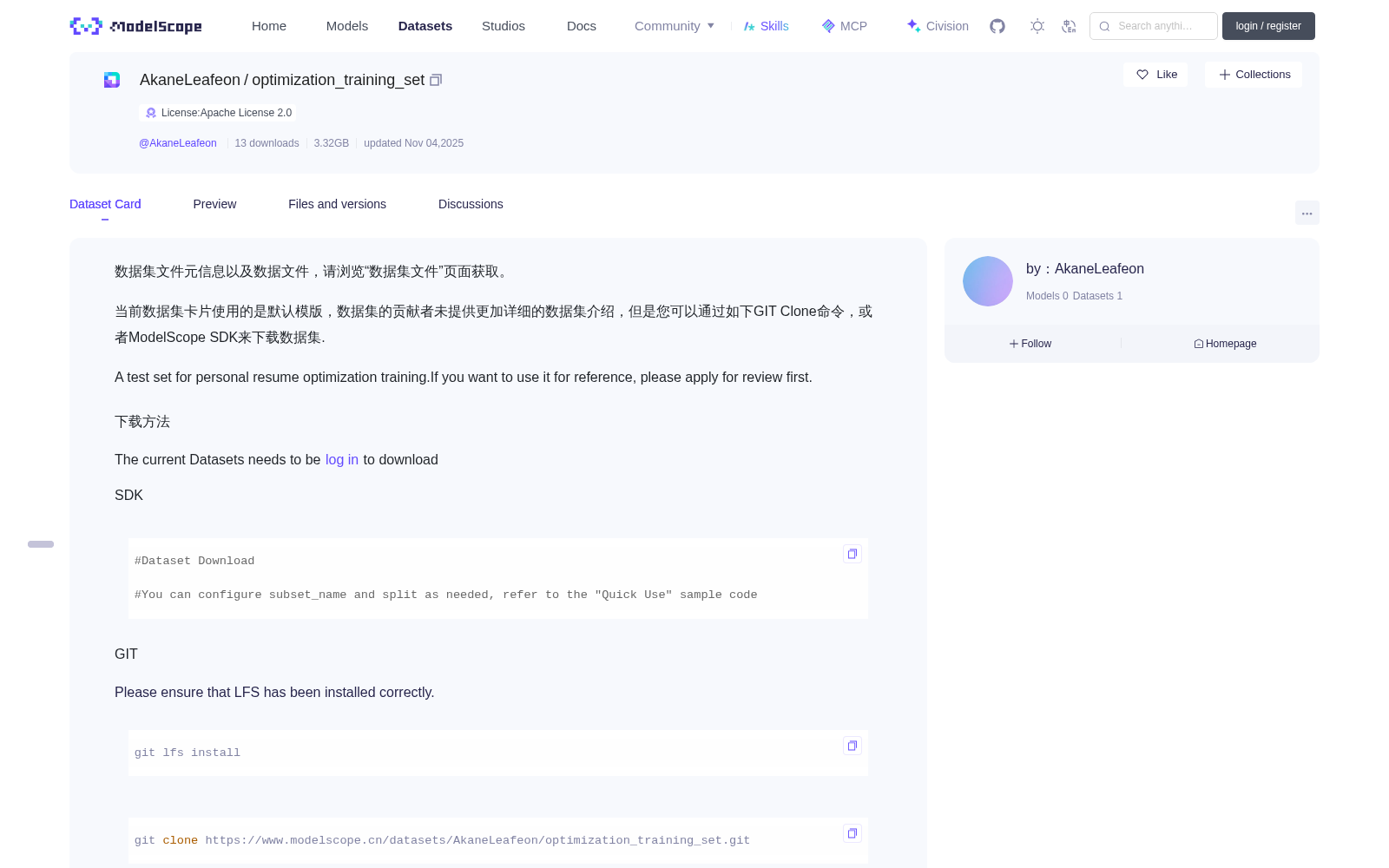Open AkaneLeafeon's Homepage
This screenshot has height=868, width=1389.
pos(1225,344)
